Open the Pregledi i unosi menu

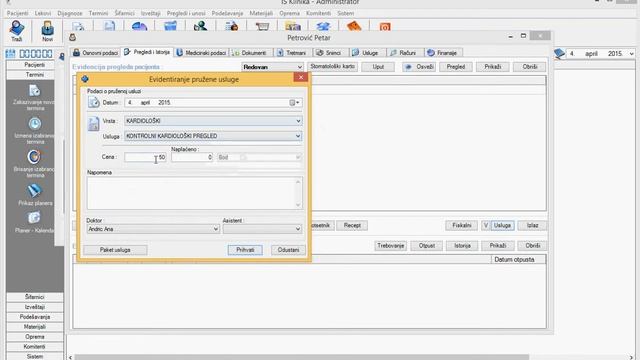tap(186, 13)
